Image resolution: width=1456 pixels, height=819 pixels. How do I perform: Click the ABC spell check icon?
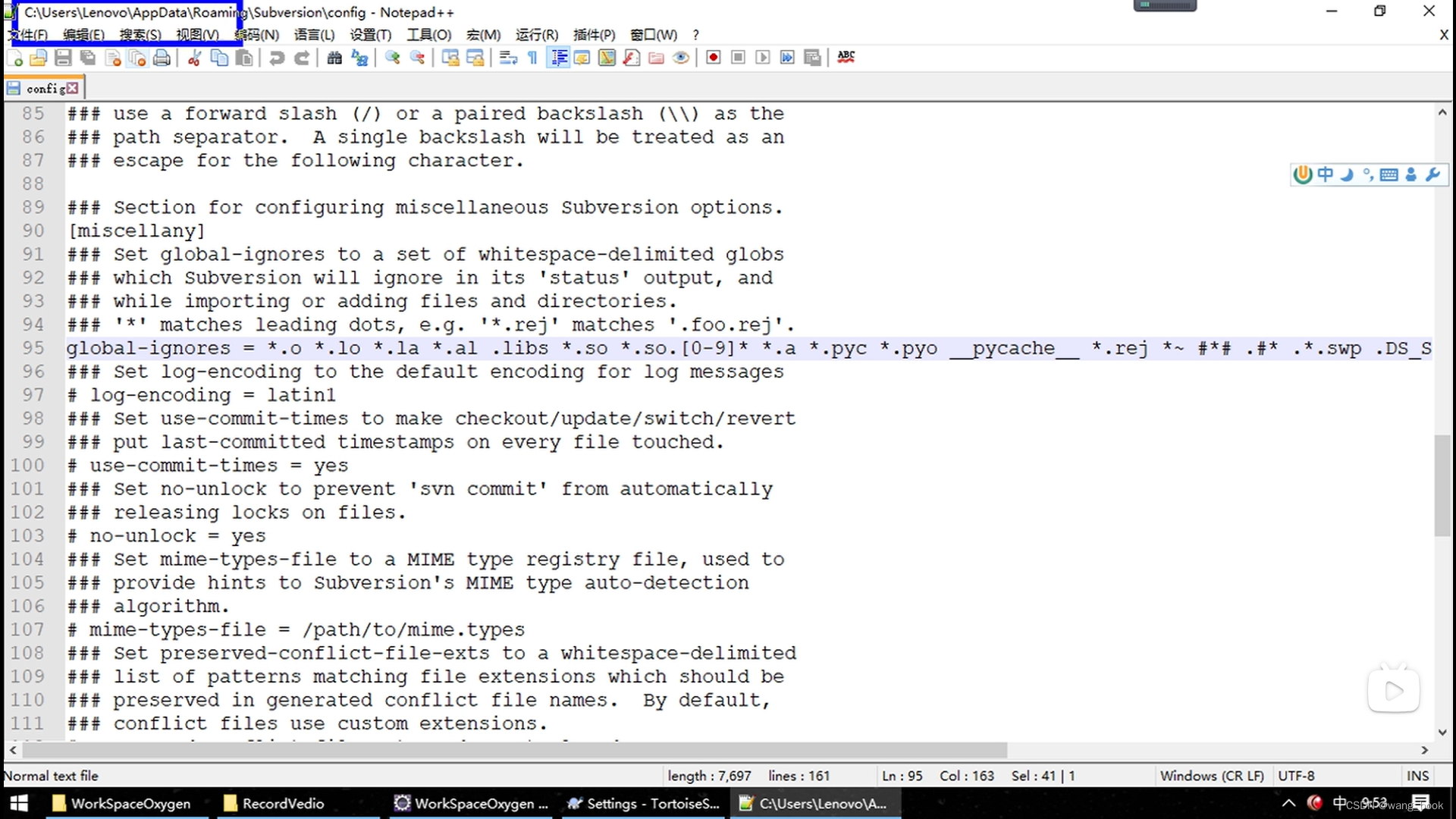pyautogui.click(x=846, y=58)
